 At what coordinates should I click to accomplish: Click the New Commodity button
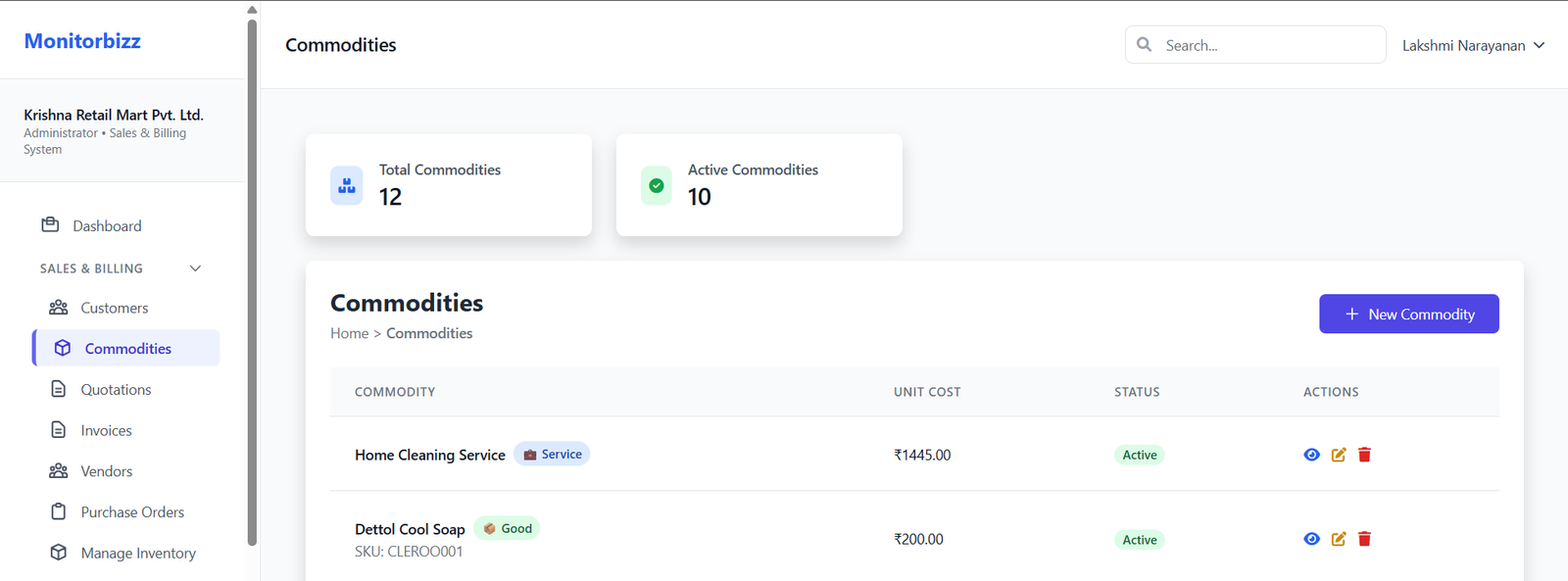click(1408, 314)
